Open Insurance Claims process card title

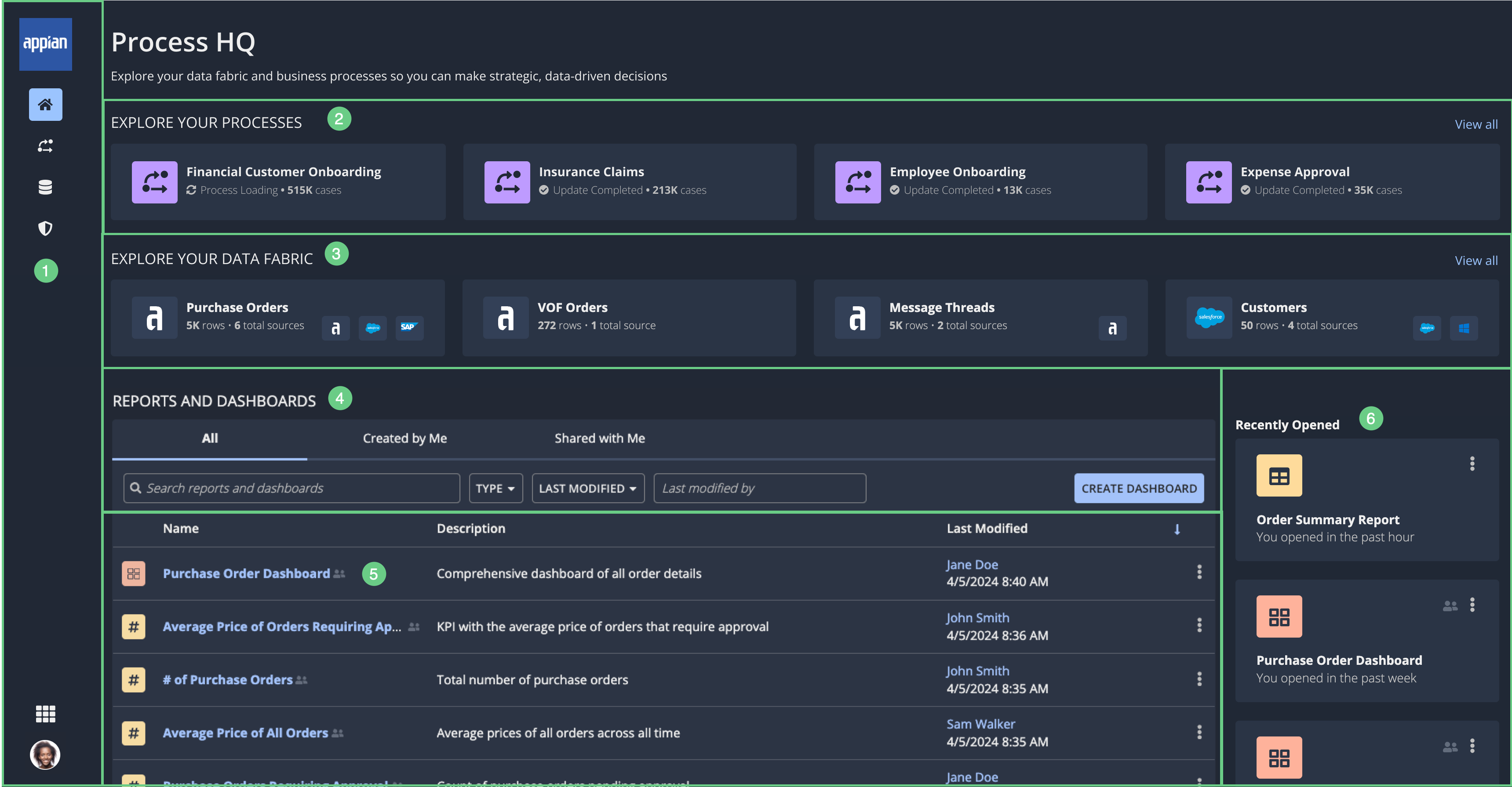[591, 172]
